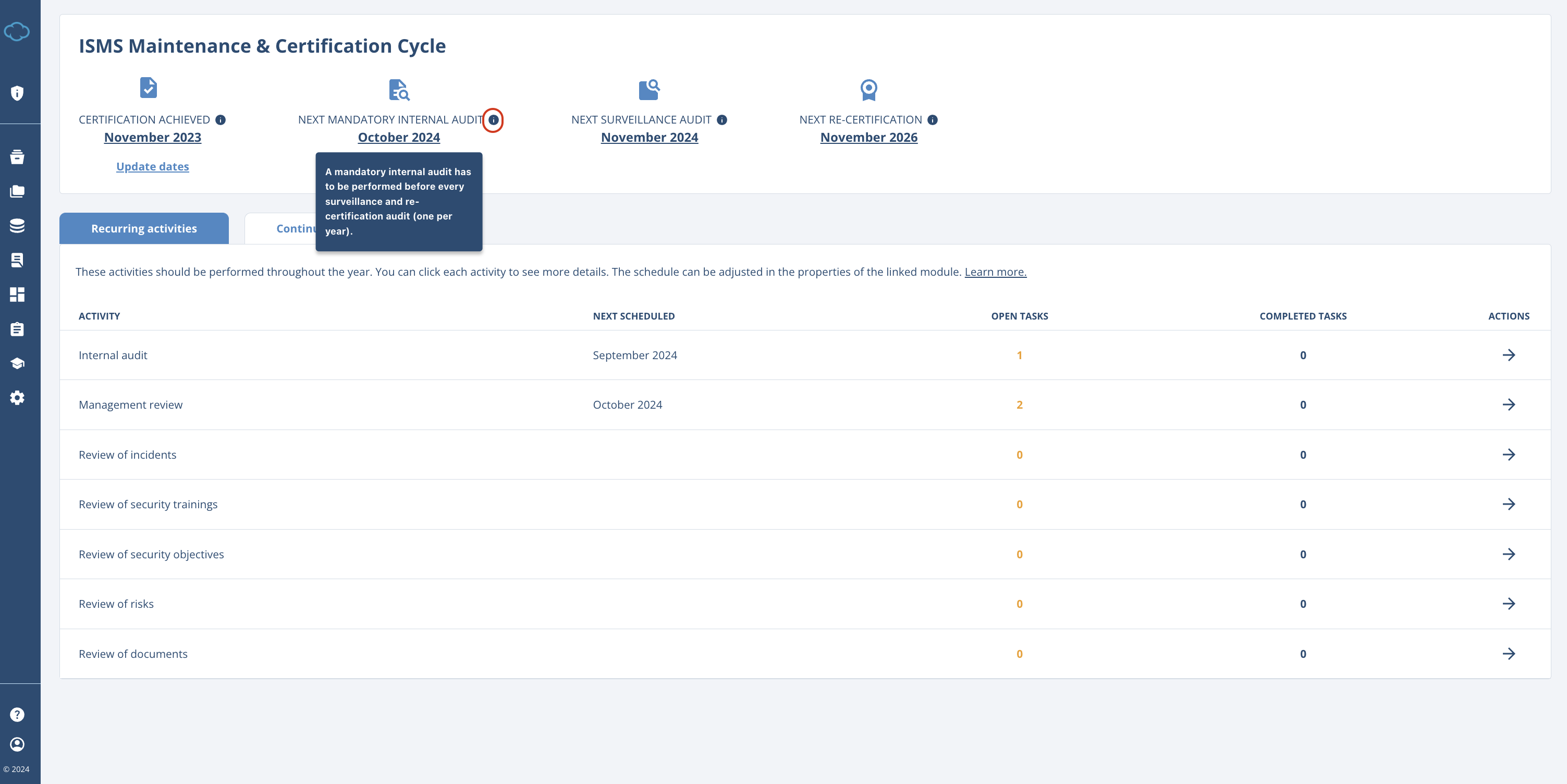The width and height of the screenshot is (1567, 784).
Task: Open the training graduation cap icon
Action: 18,363
